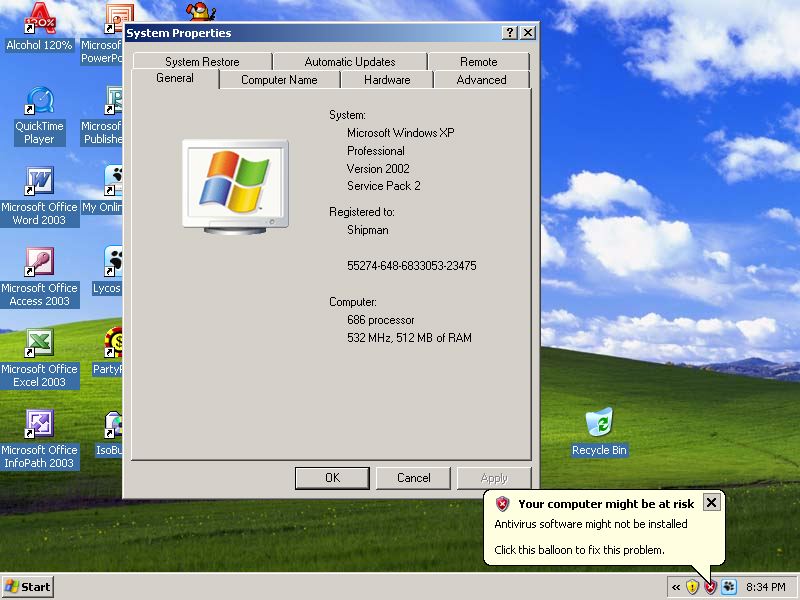The height and width of the screenshot is (600, 800).
Task: Close the System Properties dialog
Action: pyautogui.click(x=528, y=33)
